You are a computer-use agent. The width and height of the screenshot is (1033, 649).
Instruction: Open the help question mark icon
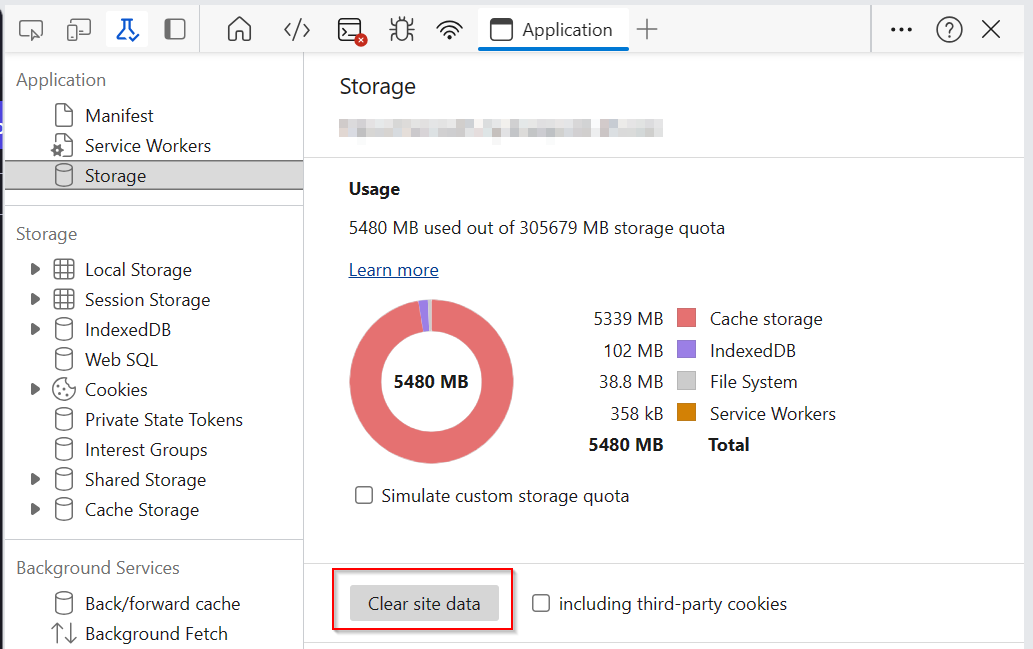pos(949,30)
